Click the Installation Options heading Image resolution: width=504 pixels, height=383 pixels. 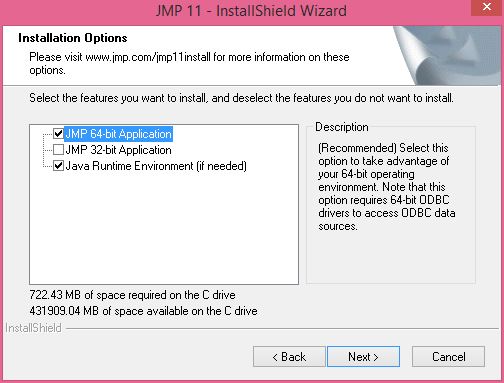[73, 38]
